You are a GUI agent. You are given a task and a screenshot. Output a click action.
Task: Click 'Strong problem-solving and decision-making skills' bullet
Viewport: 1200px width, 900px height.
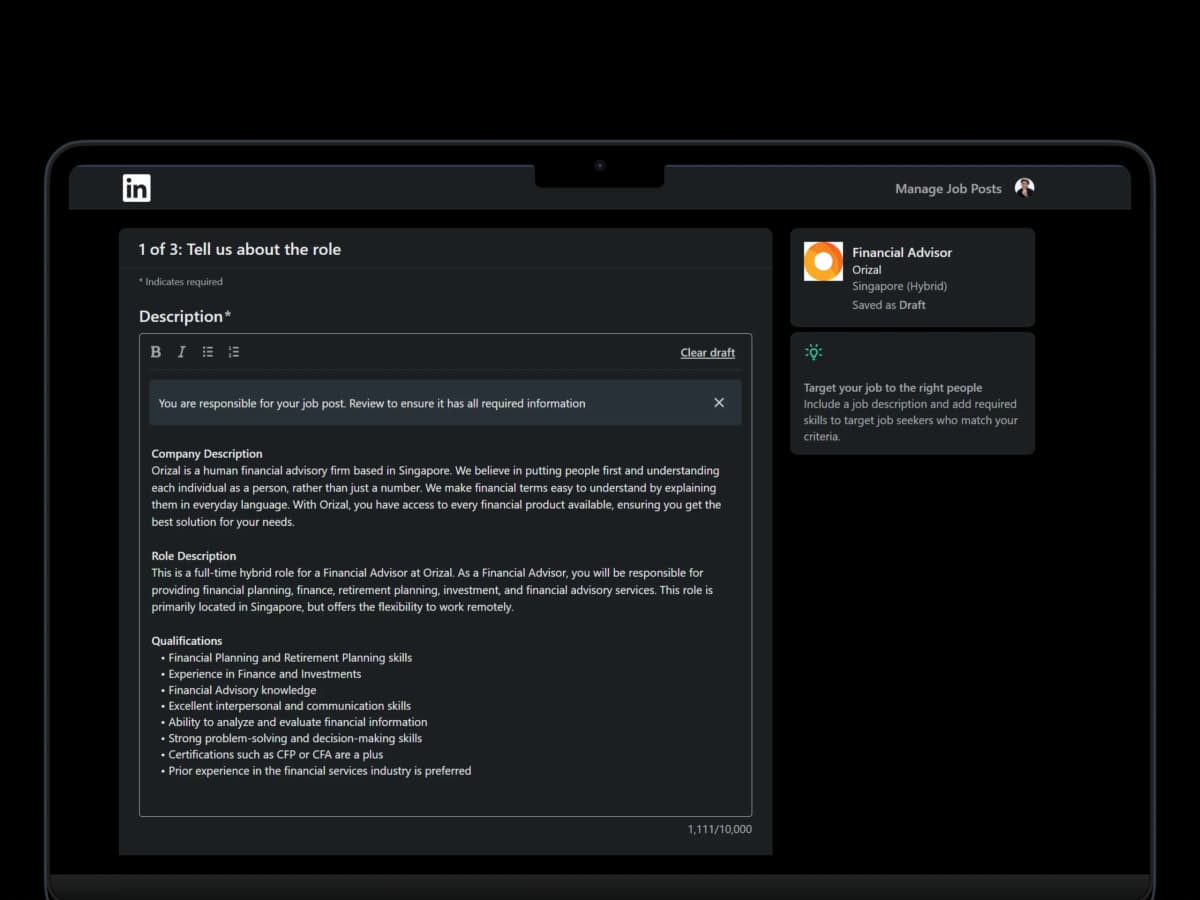295,739
